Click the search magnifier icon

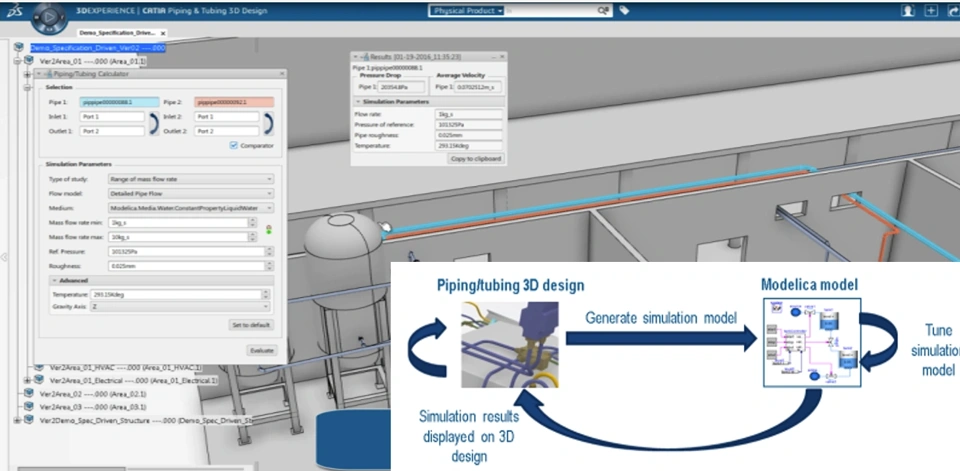point(603,11)
